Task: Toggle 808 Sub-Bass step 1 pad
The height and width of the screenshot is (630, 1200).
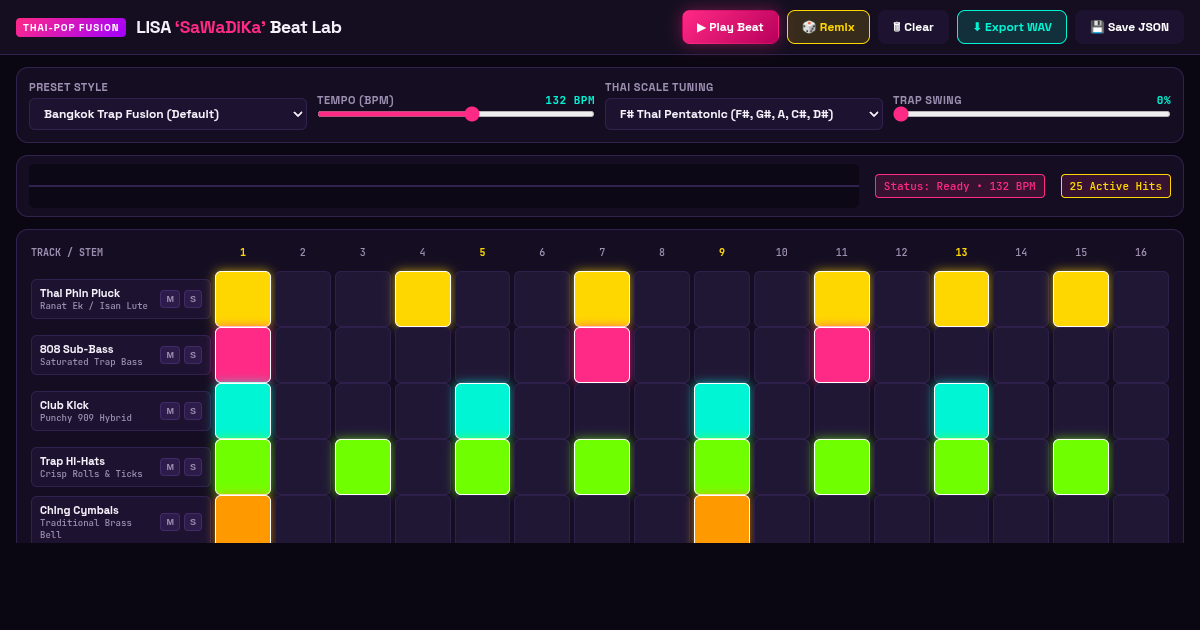Action: tap(243, 355)
